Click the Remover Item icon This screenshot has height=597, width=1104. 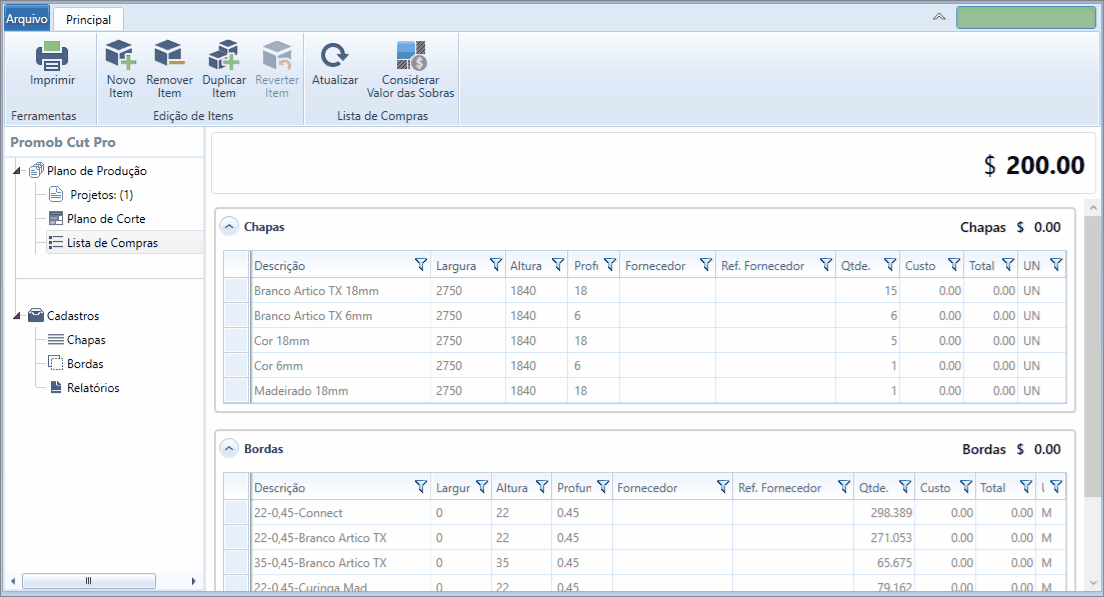(x=169, y=56)
